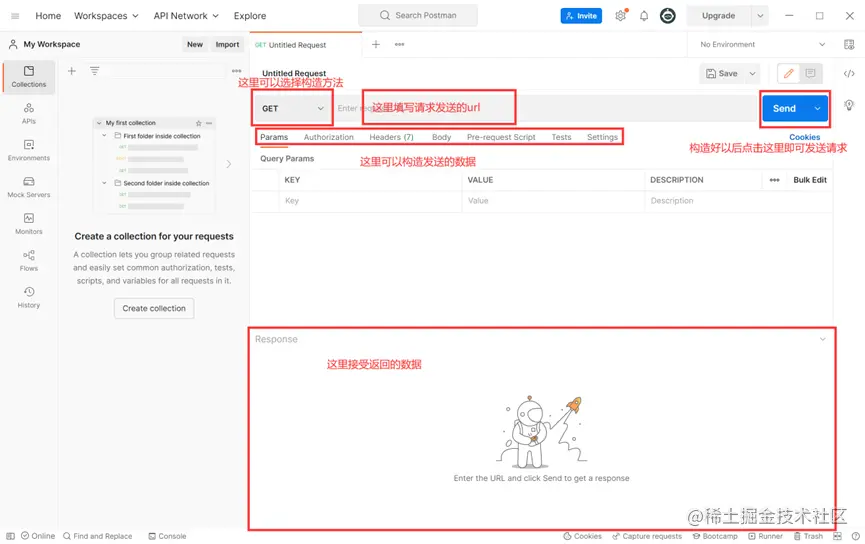Switch to the Pre-request Script tab
This screenshot has width=865, height=544.
click(501, 137)
